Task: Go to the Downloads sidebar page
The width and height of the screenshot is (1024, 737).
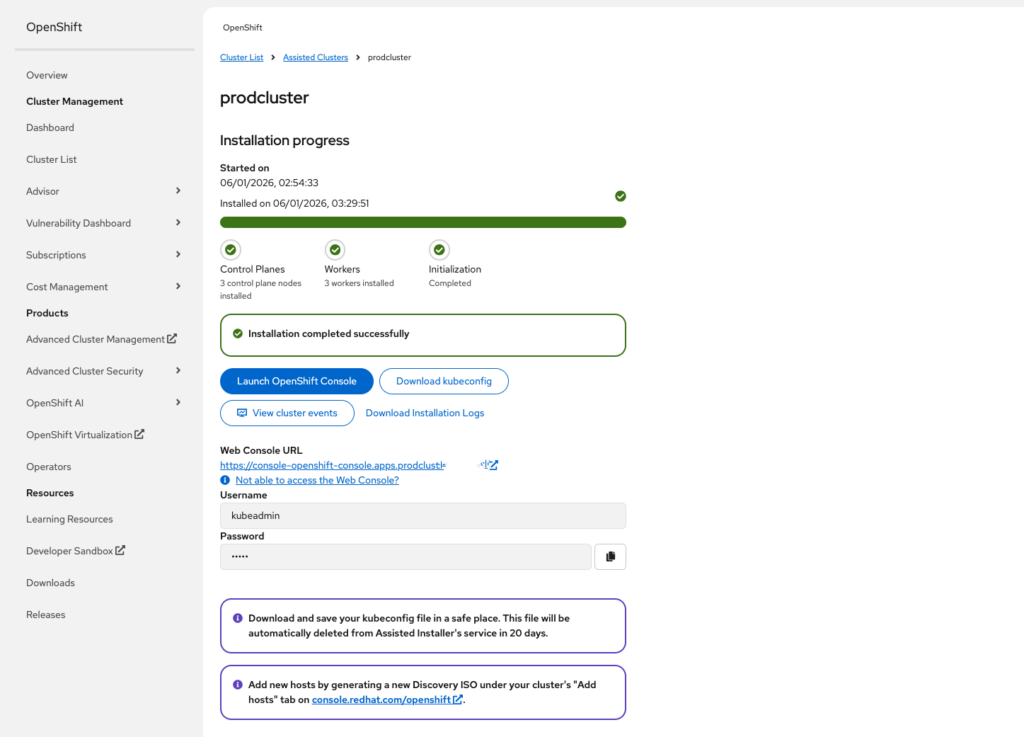Action: click(50, 583)
